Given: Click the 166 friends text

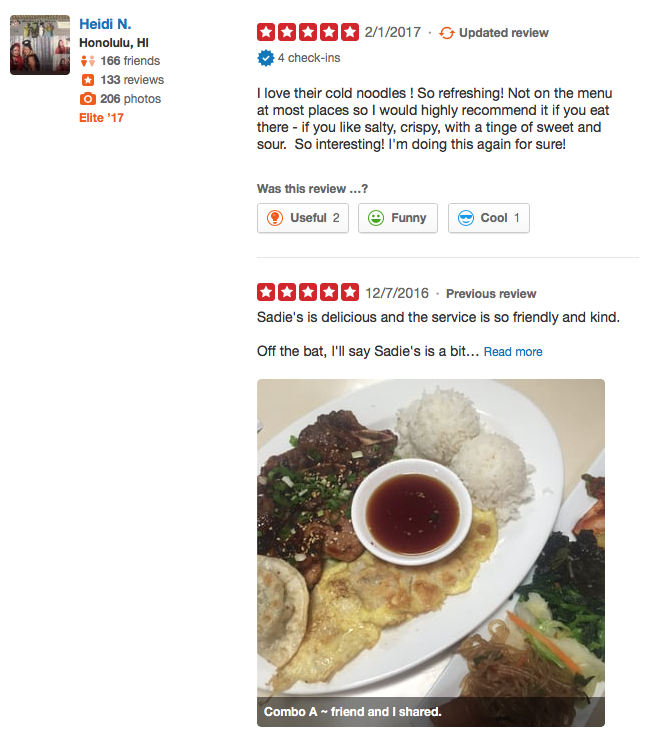Looking at the screenshot, I should click(130, 61).
